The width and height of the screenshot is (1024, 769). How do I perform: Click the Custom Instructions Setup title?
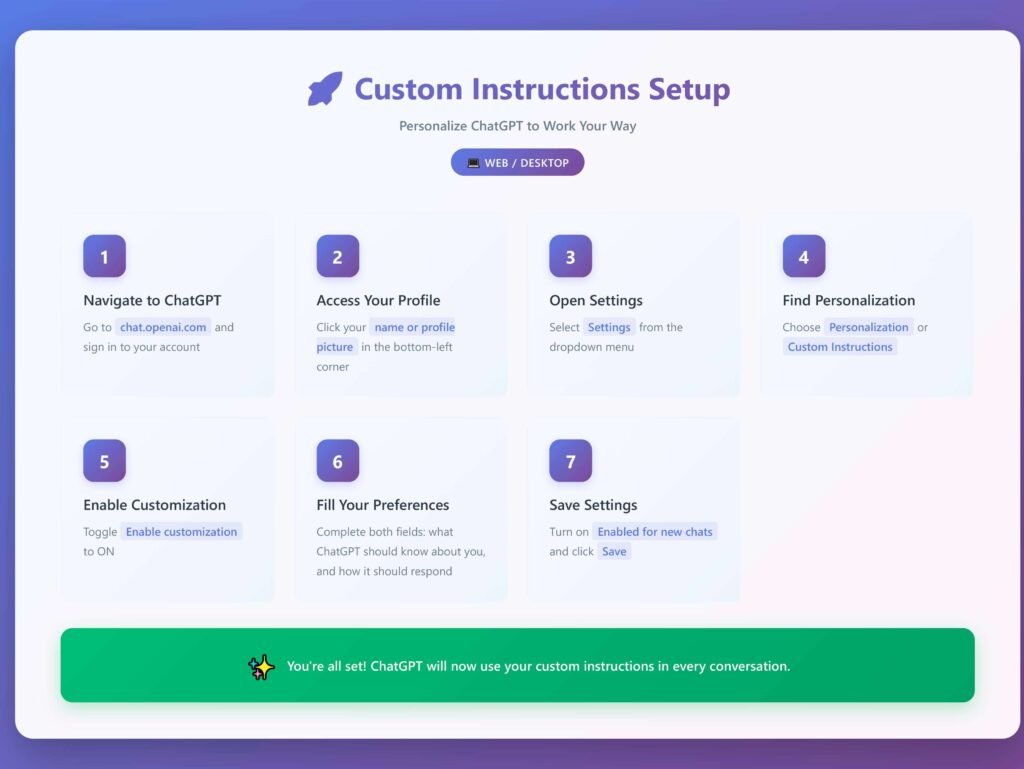[x=542, y=89]
